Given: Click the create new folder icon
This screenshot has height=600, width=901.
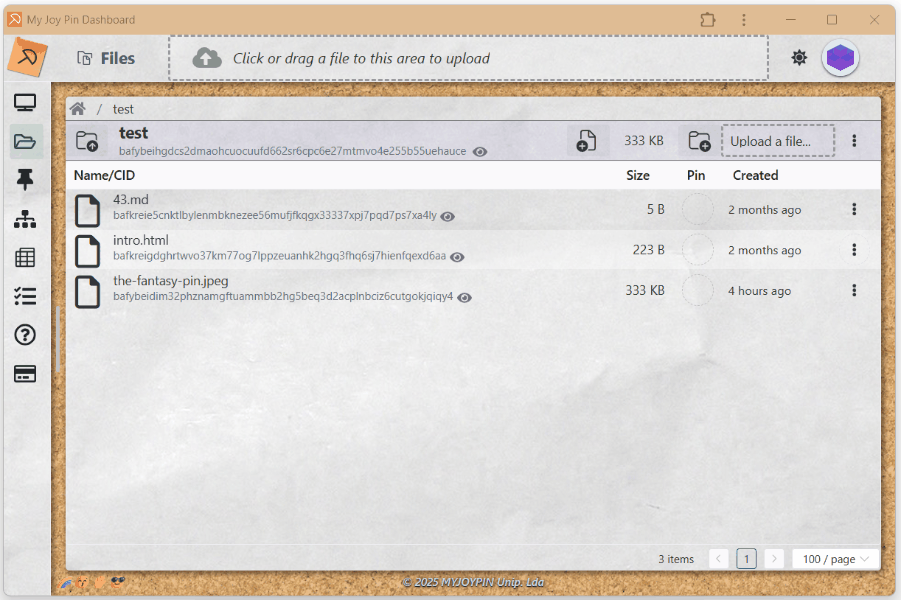Looking at the screenshot, I should point(699,141).
